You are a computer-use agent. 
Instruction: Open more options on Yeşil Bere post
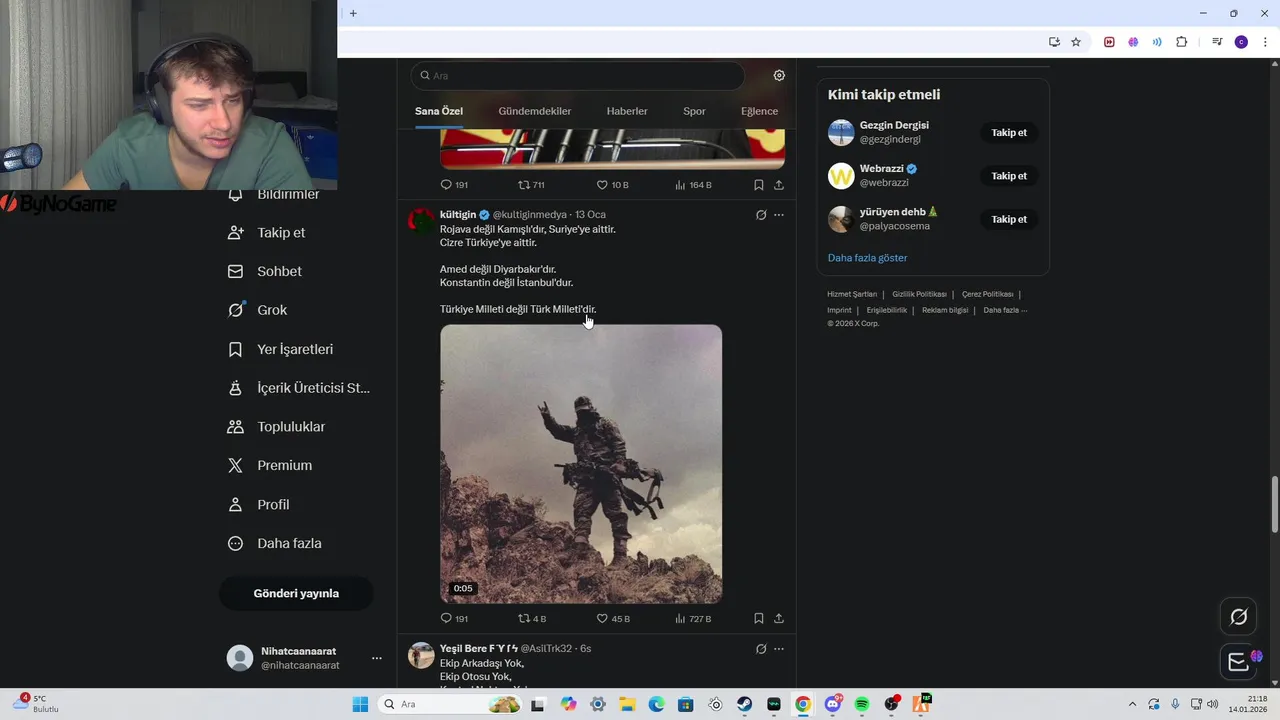pos(779,649)
